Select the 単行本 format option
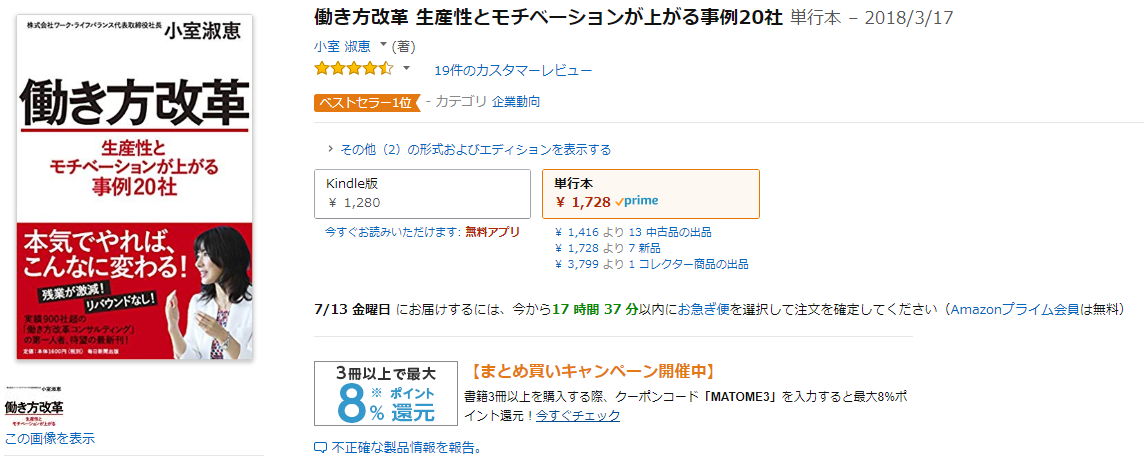 (x=651, y=194)
